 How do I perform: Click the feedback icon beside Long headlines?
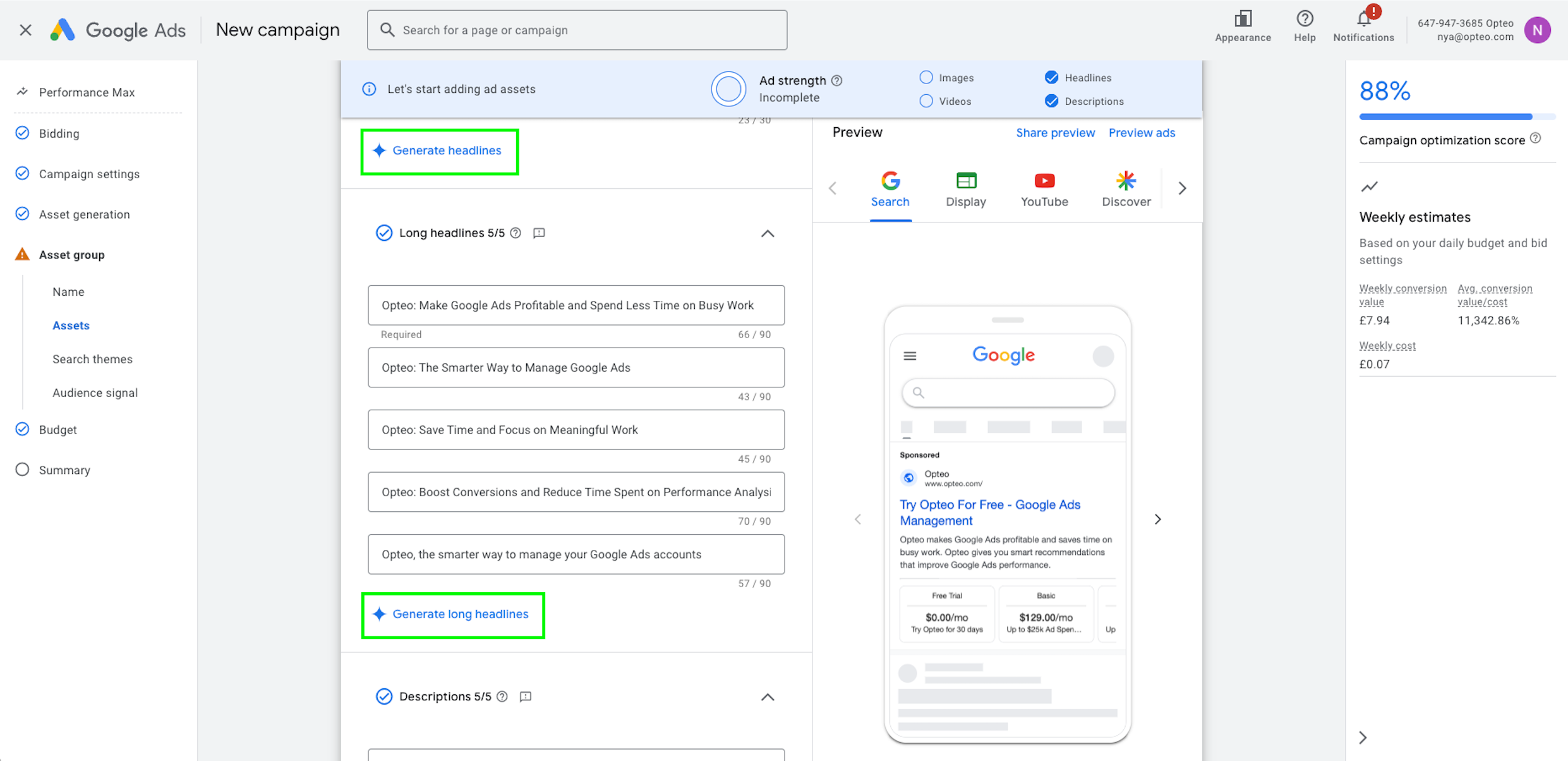click(x=539, y=233)
